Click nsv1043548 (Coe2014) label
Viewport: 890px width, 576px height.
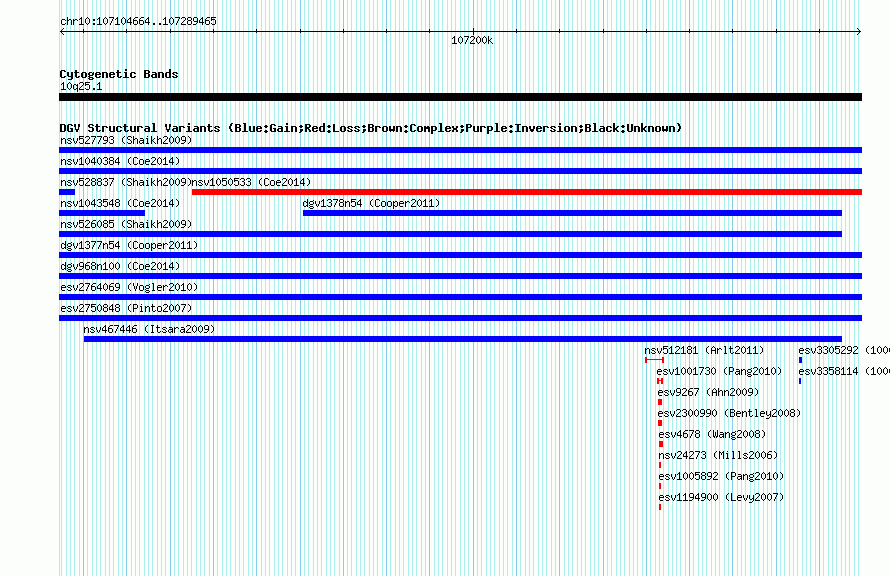pos(120,203)
